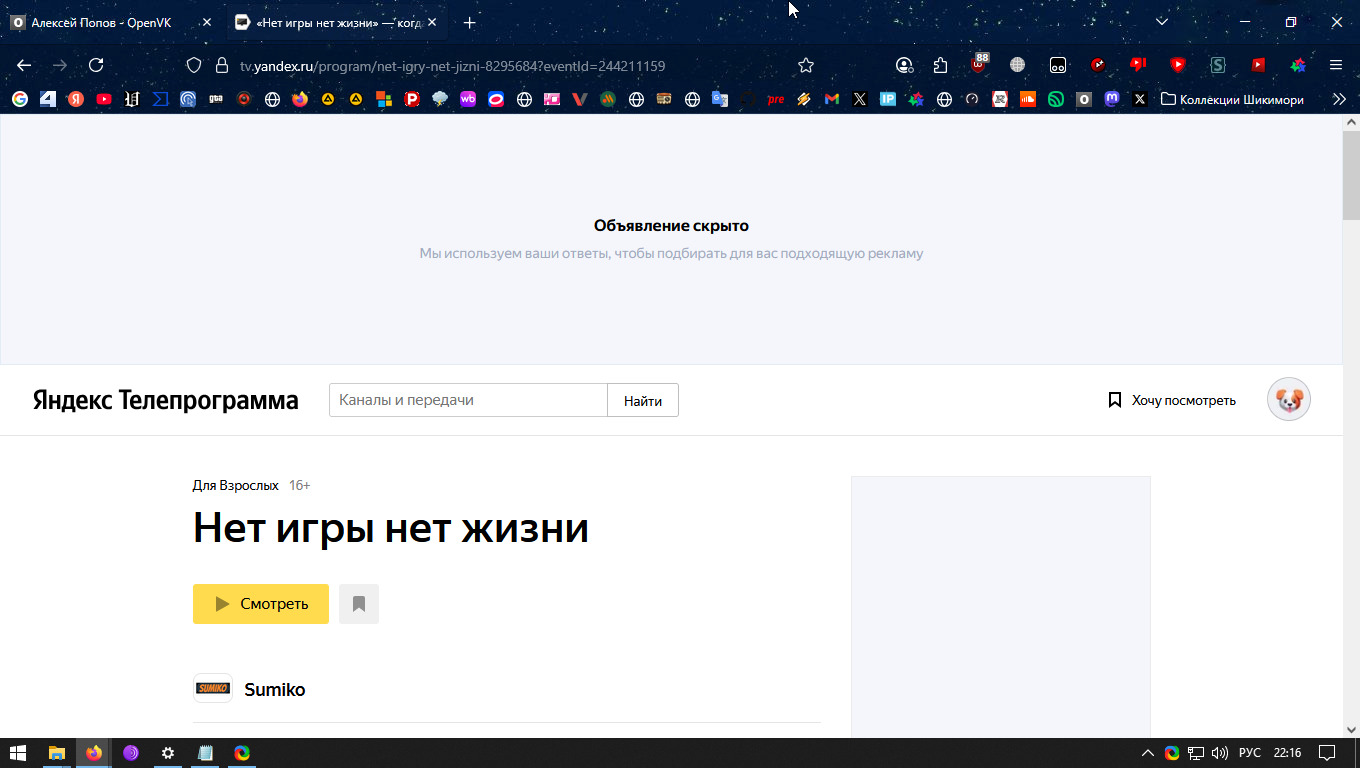The width and height of the screenshot is (1360, 768).
Task: Open the tracking protection shield icon
Action: 195,65
